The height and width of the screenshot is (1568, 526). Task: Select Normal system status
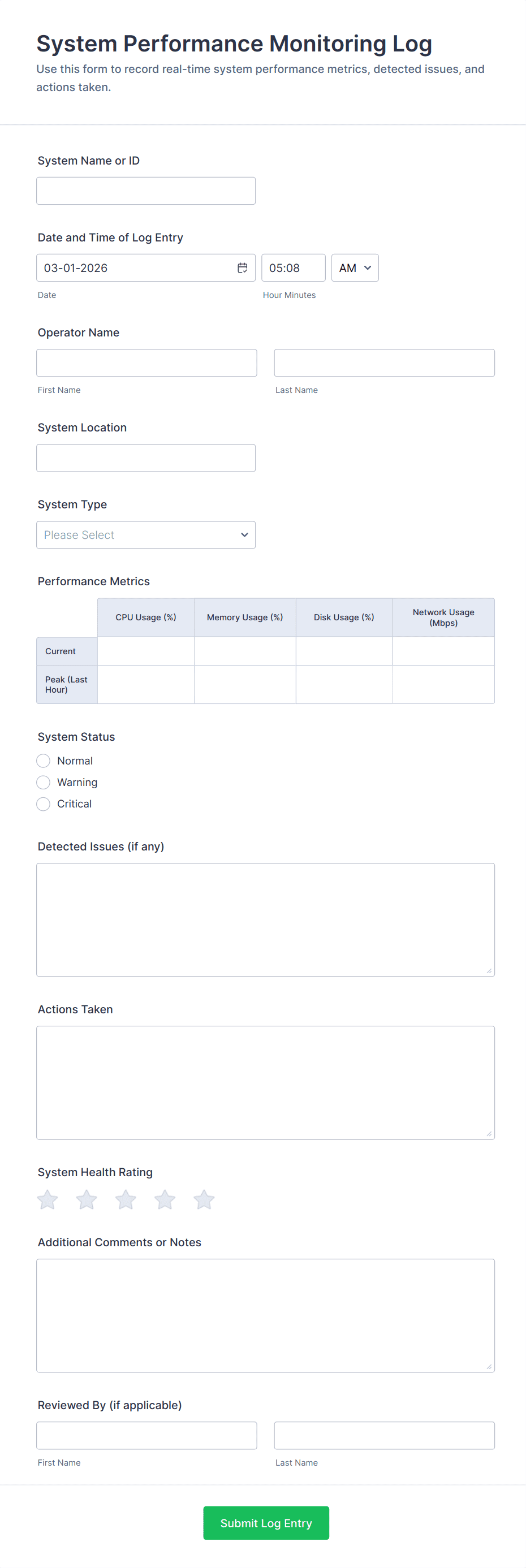pyautogui.click(x=43, y=761)
